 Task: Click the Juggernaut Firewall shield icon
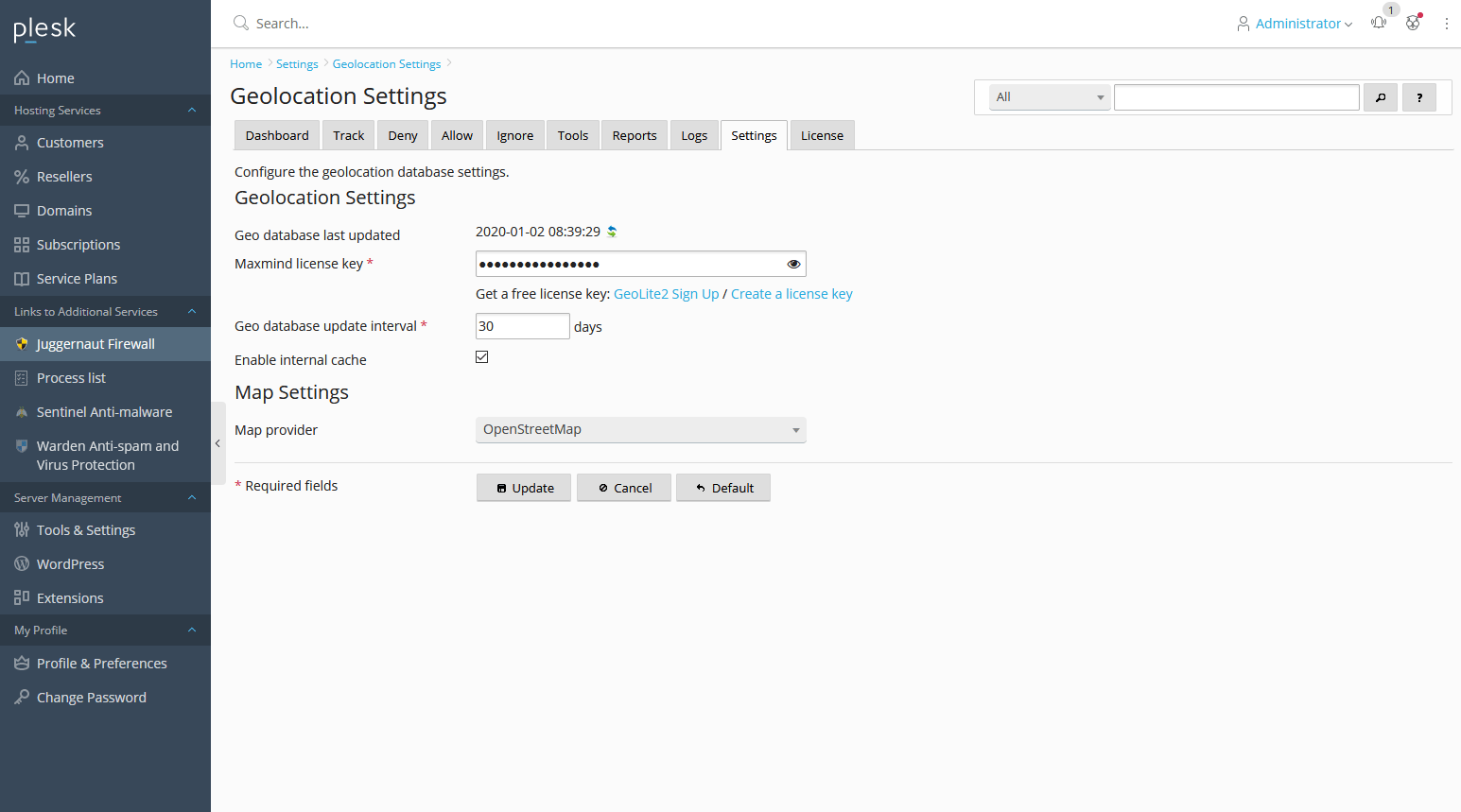pyautogui.click(x=22, y=344)
